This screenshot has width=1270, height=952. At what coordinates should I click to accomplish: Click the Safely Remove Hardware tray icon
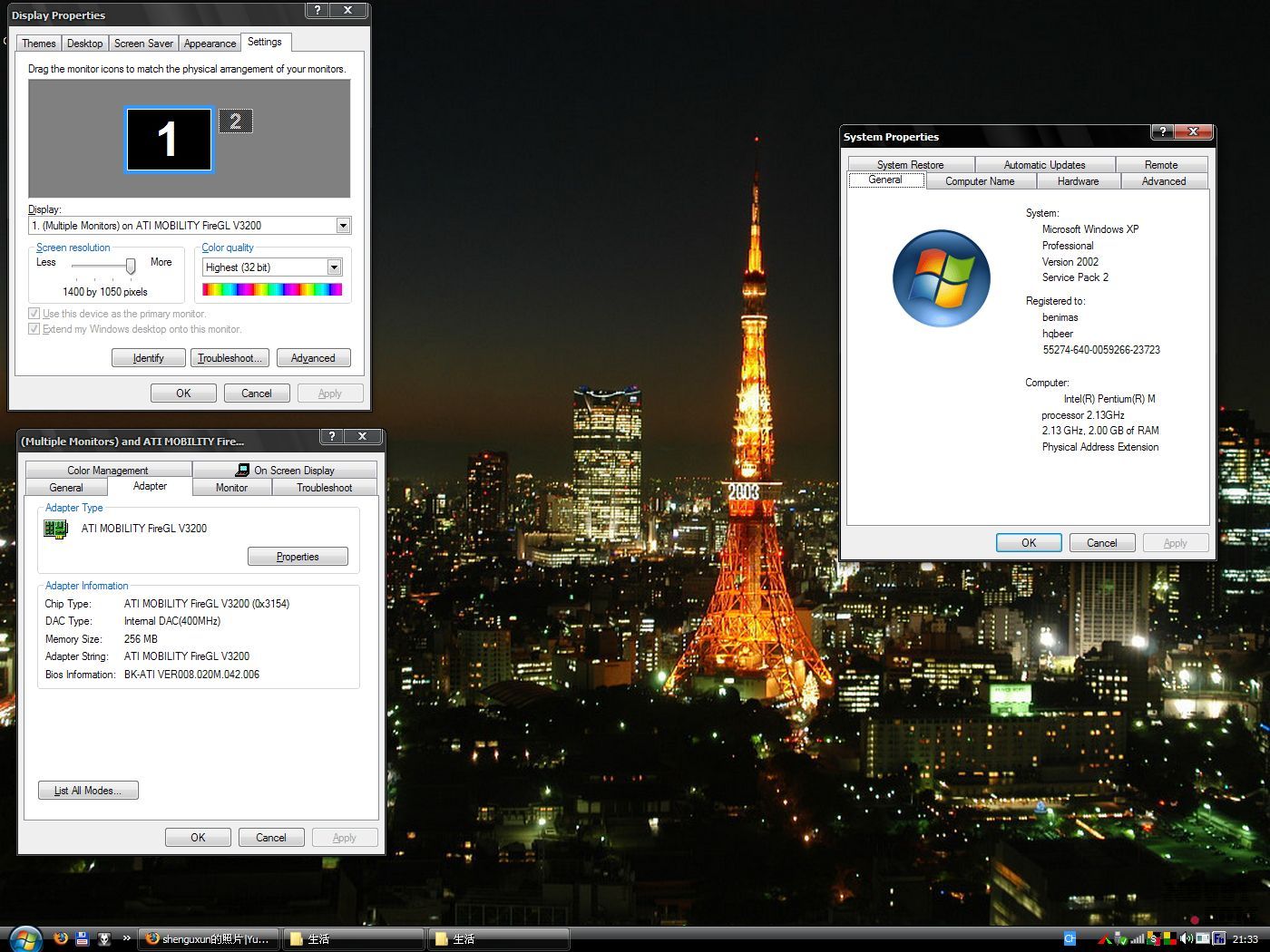point(1120,939)
